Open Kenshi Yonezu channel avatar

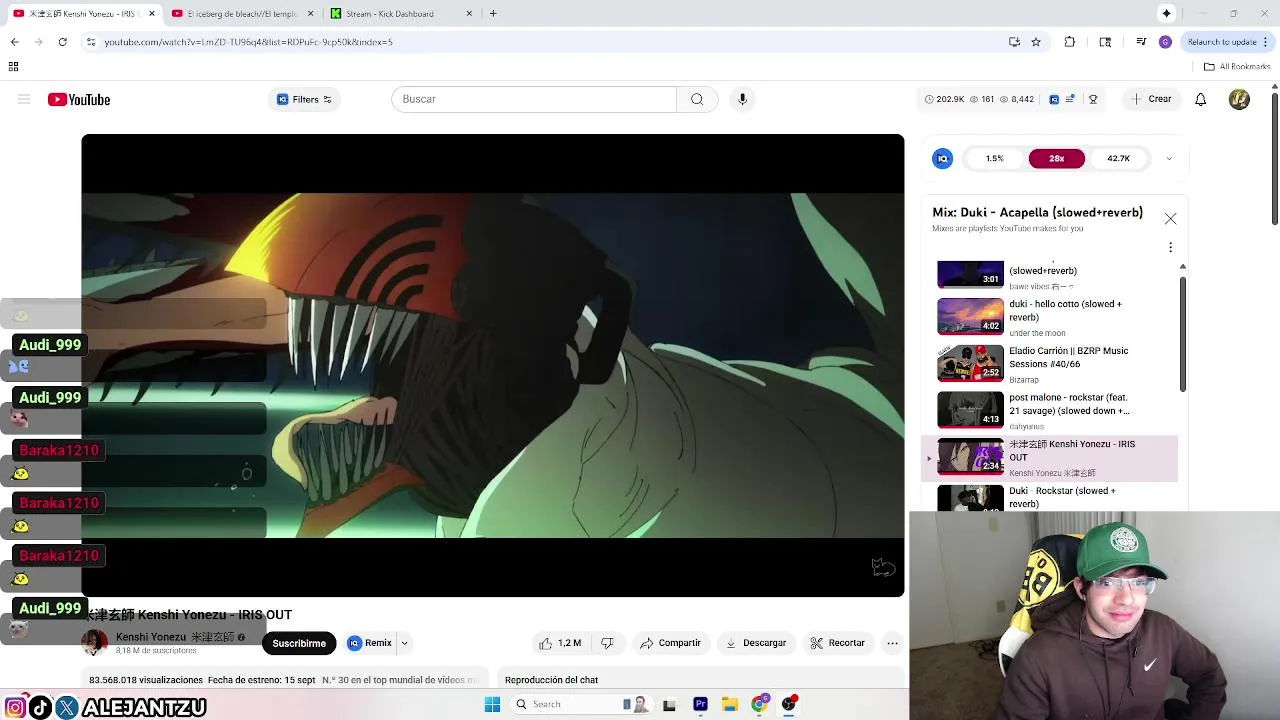tap(95, 643)
